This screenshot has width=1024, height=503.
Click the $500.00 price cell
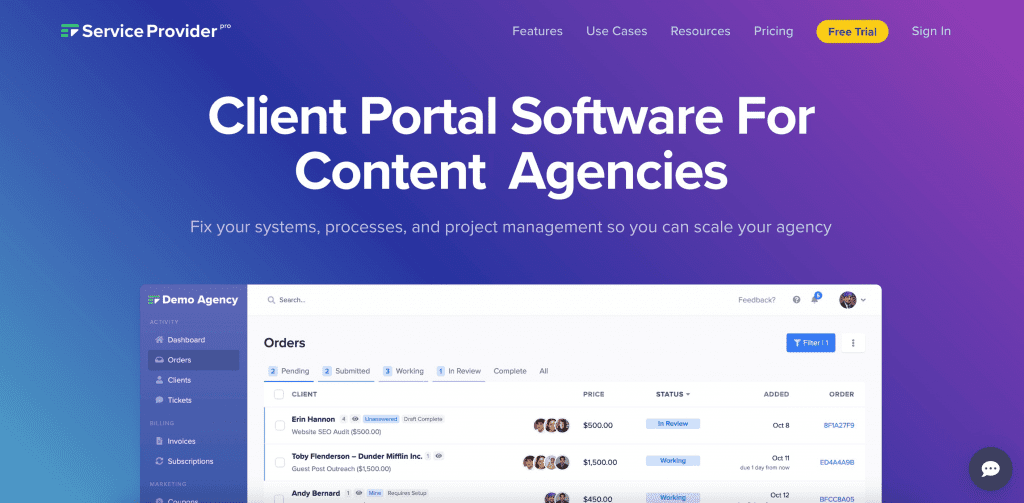click(x=598, y=425)
